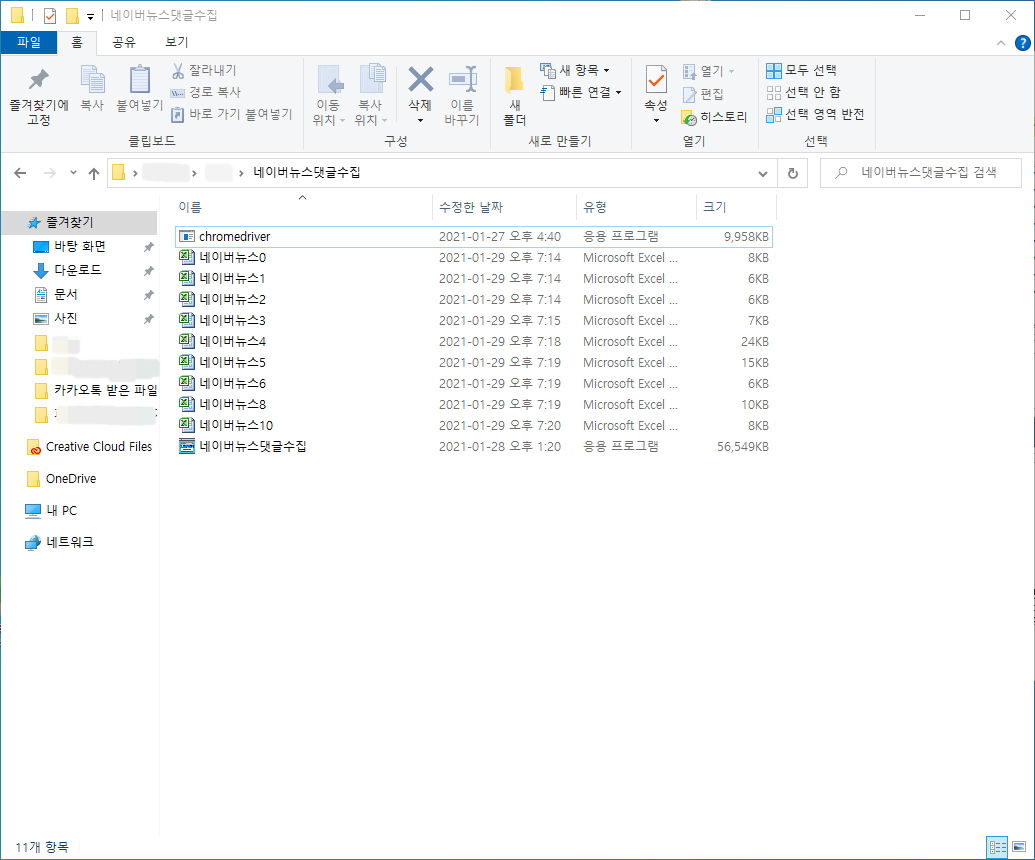Open History (히스토리) in the ribbon

coord(714,117)
